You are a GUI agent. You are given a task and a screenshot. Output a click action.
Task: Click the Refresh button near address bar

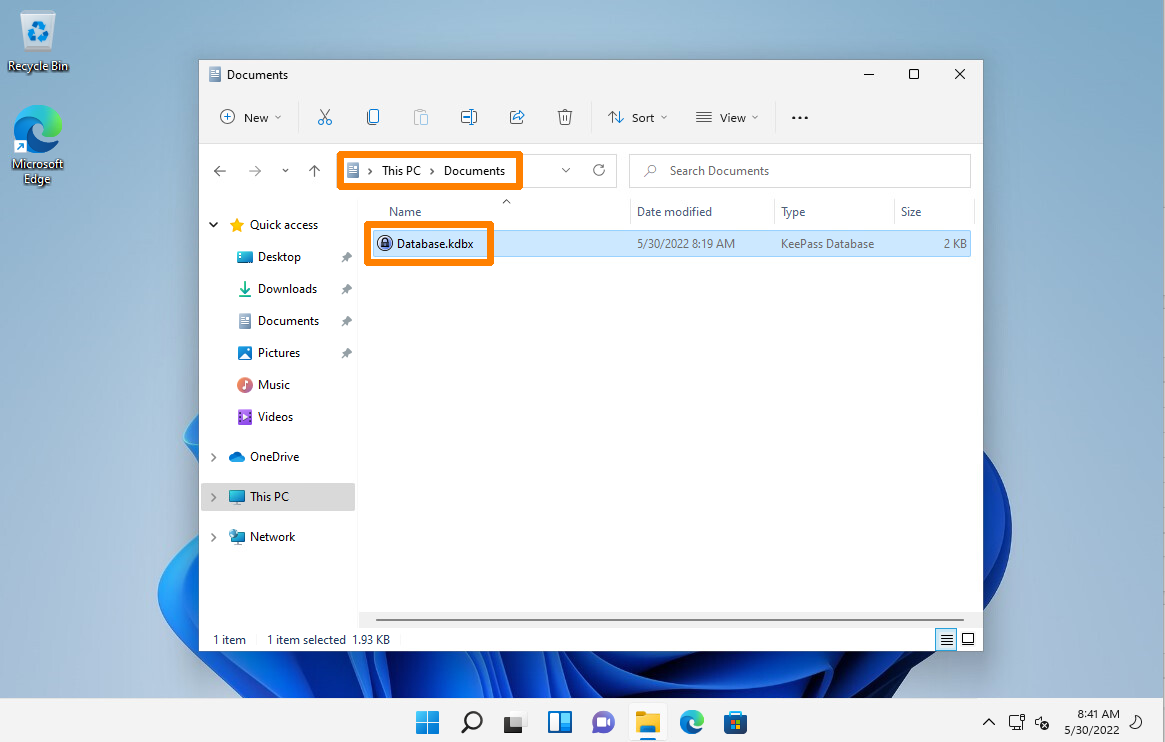(599, 170)
